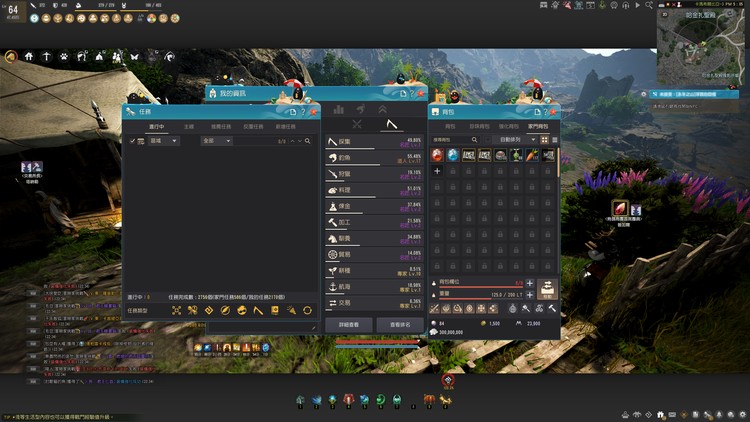Switch to the 珍珠背包 inventory tab
The height and width of the screenshot is (422, 750).
(x=479, y=126)
